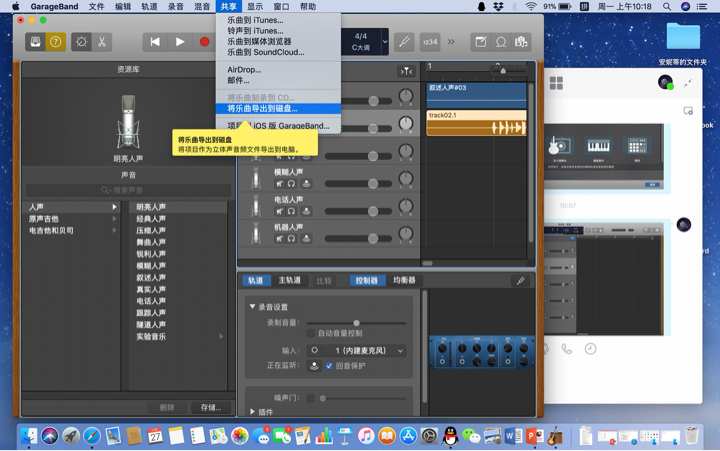Viewport: 720px width, 451px height.
Task: Click the 录制音量 slider handle
Action: pos(356,323)
